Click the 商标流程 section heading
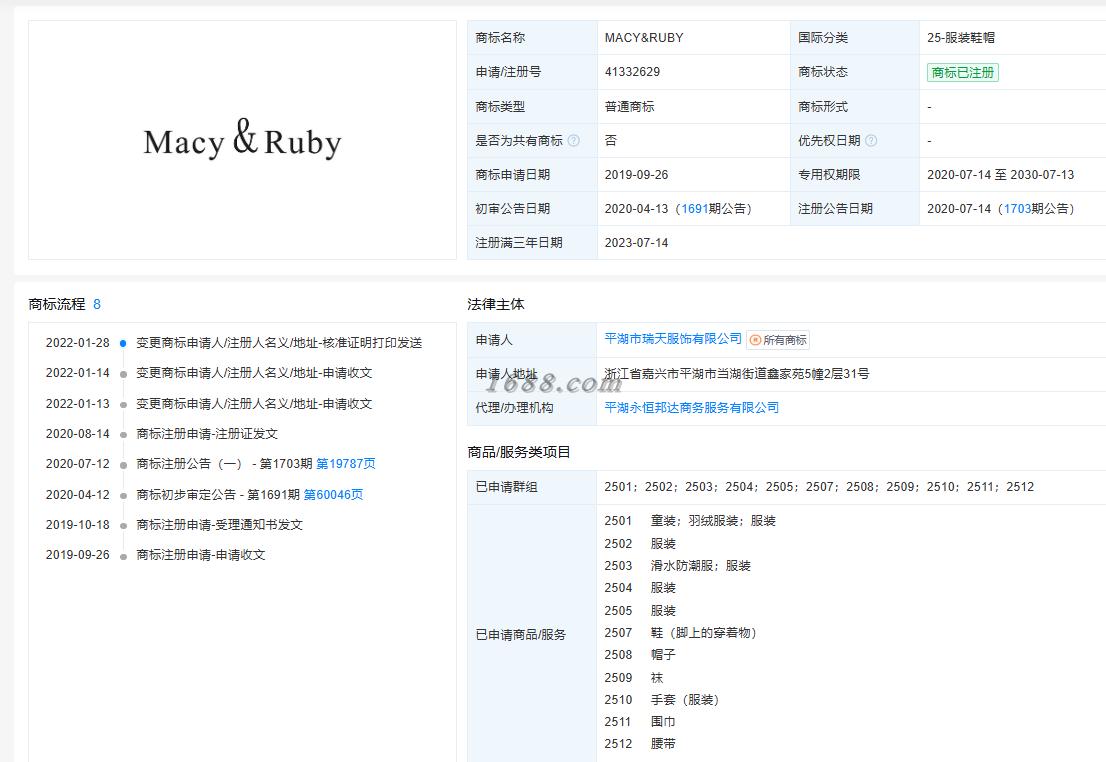Viewport: 1106px width, 762px height. (56, 304)
